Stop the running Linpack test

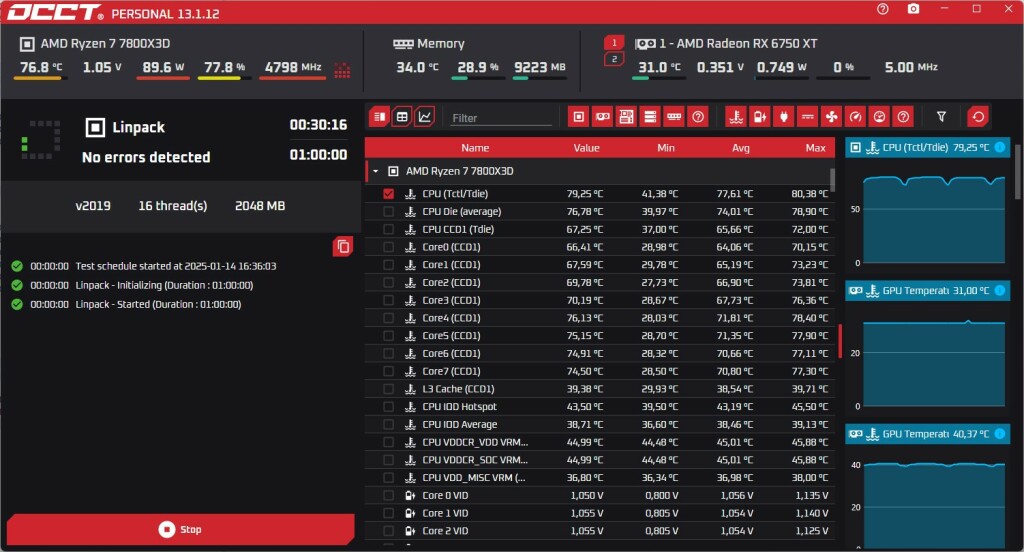pos(181,529)
